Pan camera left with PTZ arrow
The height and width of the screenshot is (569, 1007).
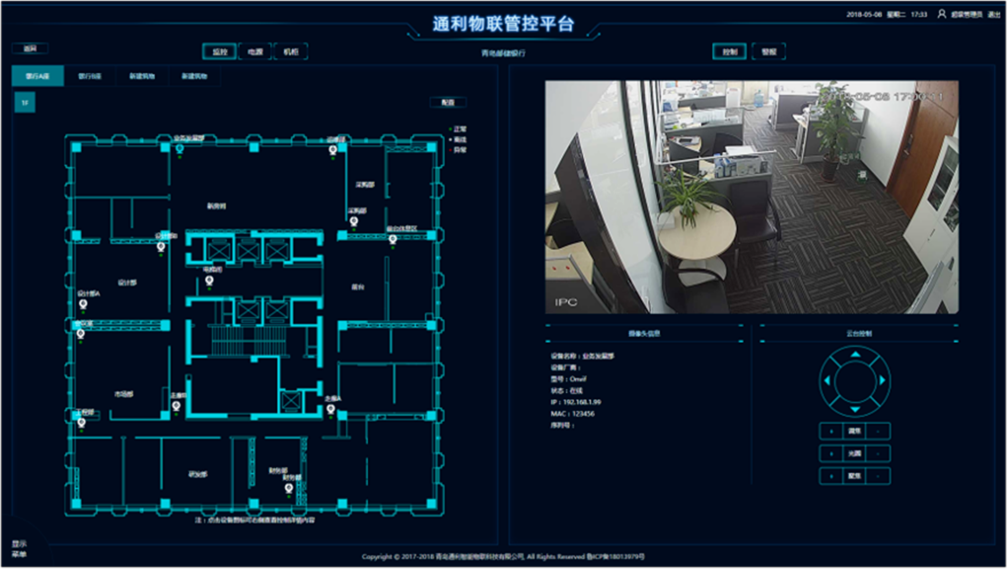826,381
